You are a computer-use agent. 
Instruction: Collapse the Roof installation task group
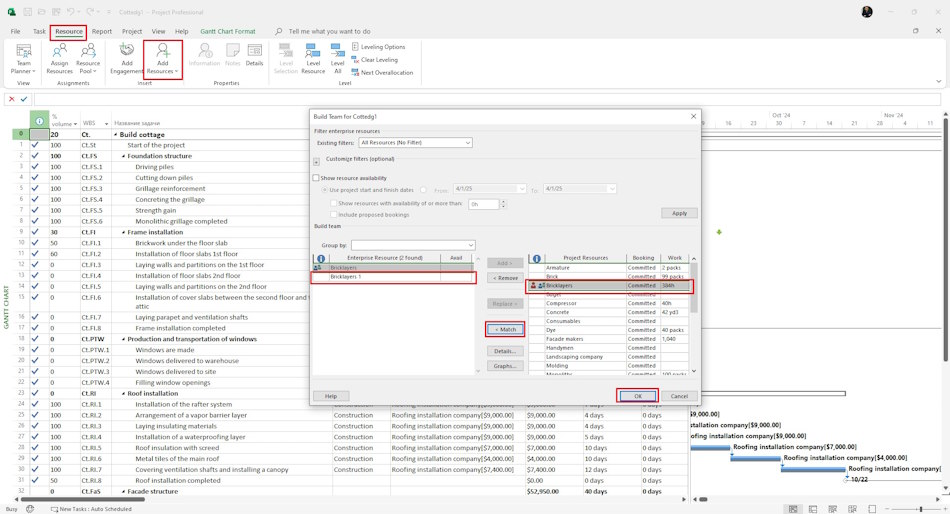[x=123, y=393]
